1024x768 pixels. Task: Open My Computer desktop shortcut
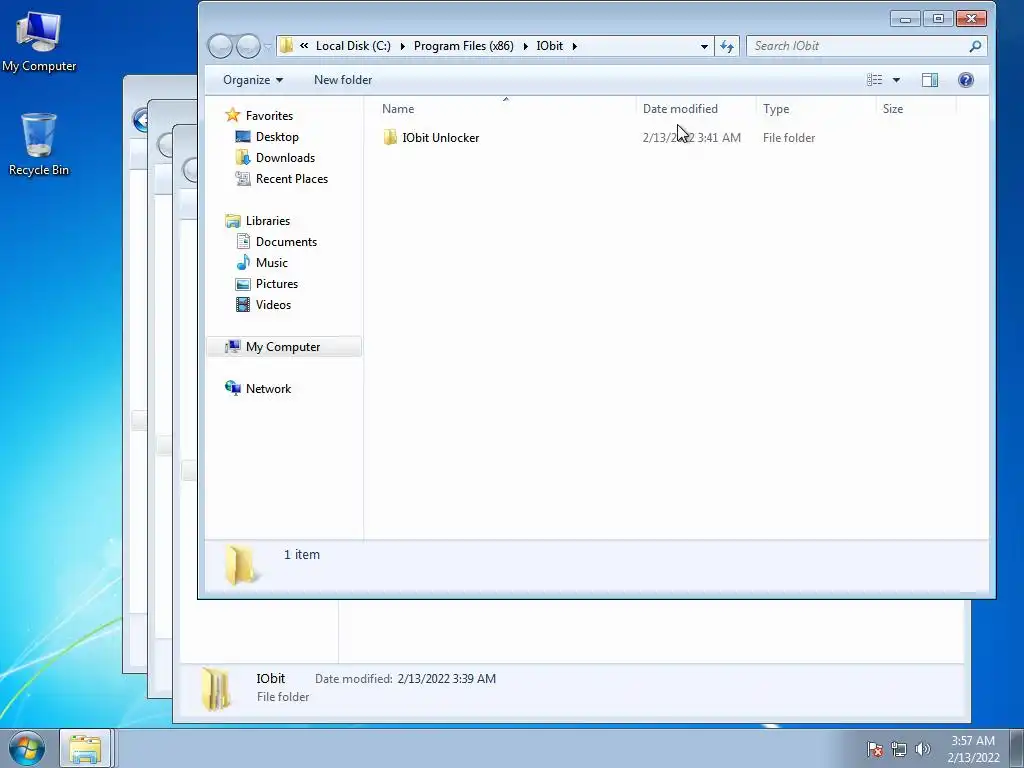tap(39, 41)
